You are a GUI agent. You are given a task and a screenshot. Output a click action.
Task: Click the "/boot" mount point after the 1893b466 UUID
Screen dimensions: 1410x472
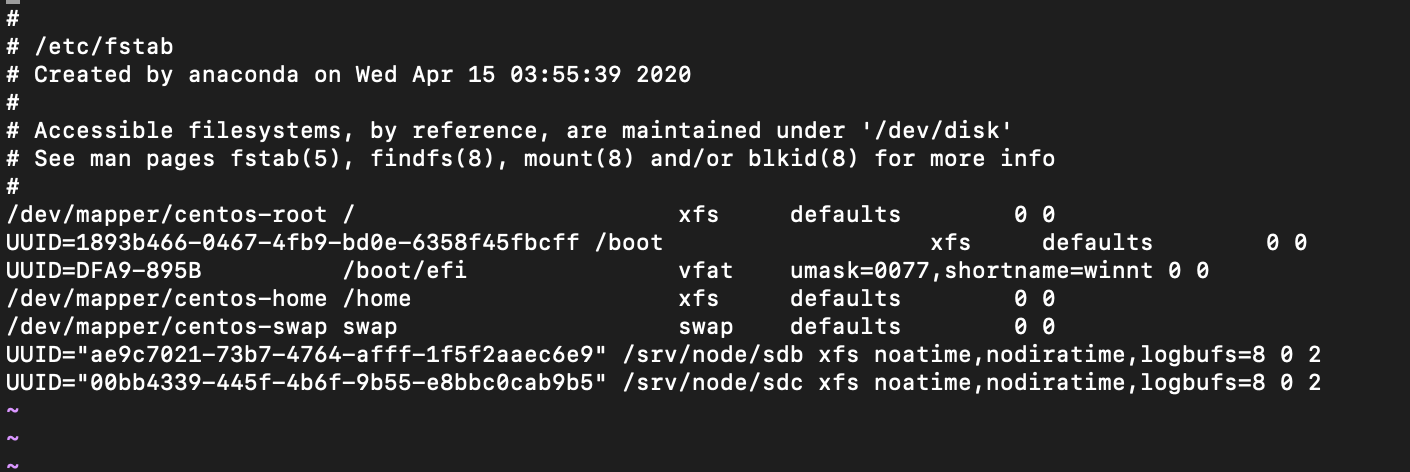click(635, 243)
